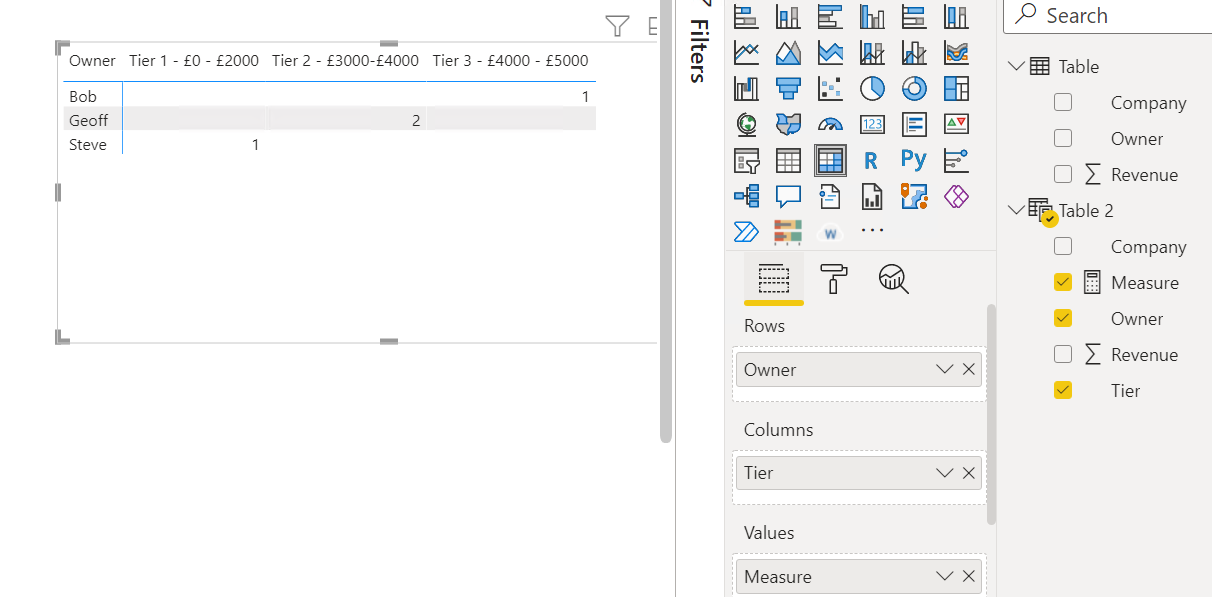Check Company under Table

click(x=1063, y=102)
